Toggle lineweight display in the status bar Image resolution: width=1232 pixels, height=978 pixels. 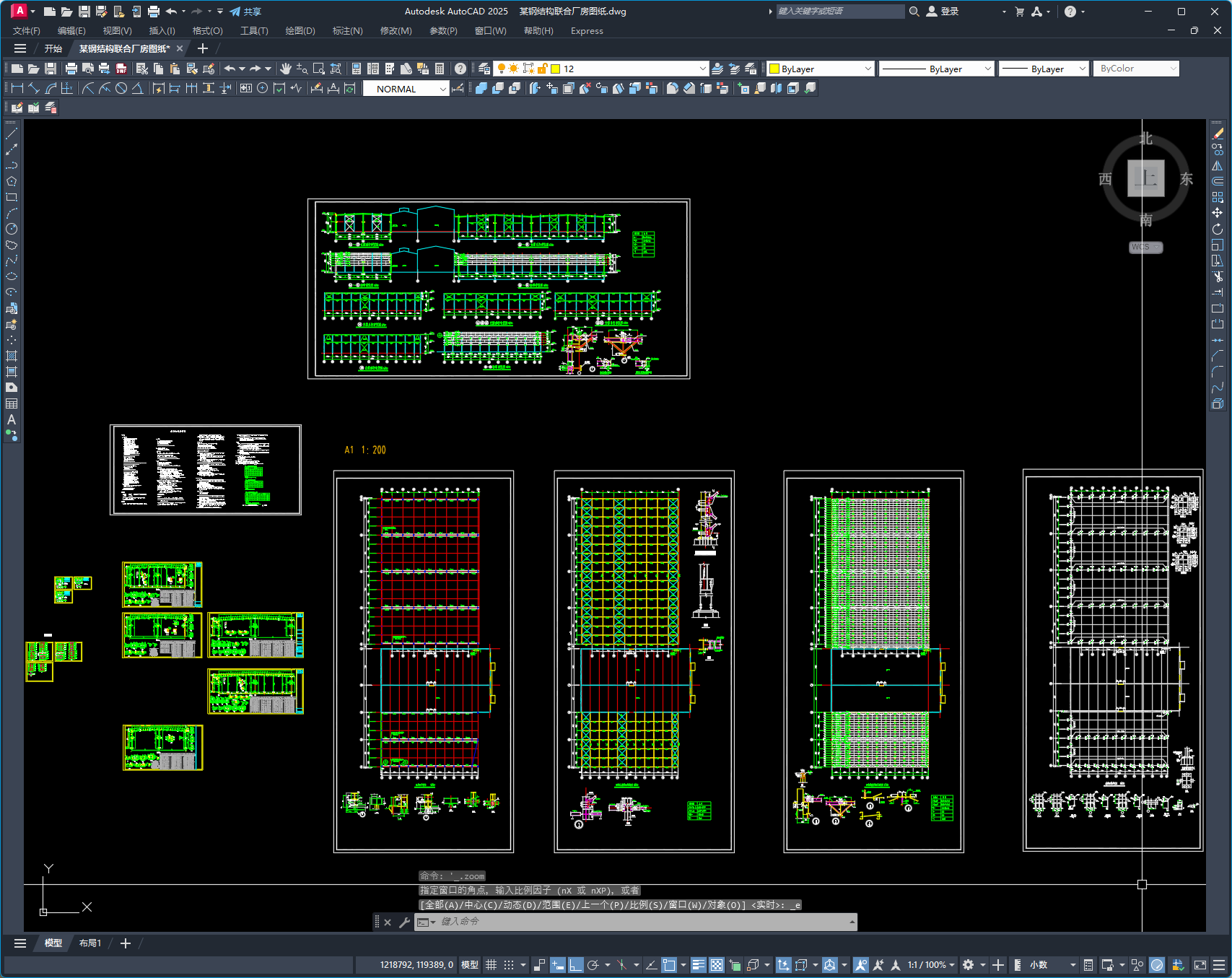click(698, 965)
